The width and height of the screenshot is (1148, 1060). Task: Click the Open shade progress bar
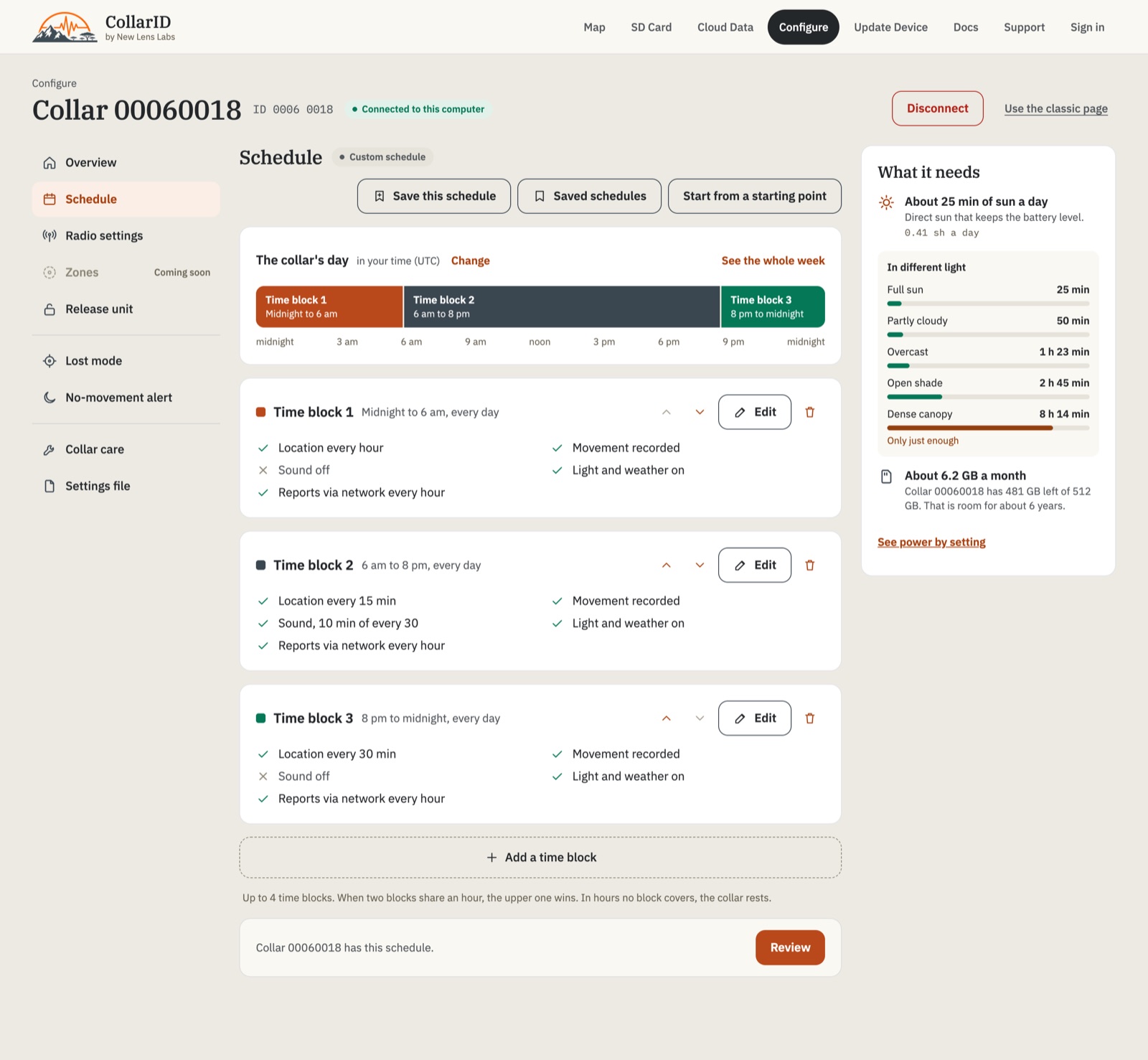point(988,397)
